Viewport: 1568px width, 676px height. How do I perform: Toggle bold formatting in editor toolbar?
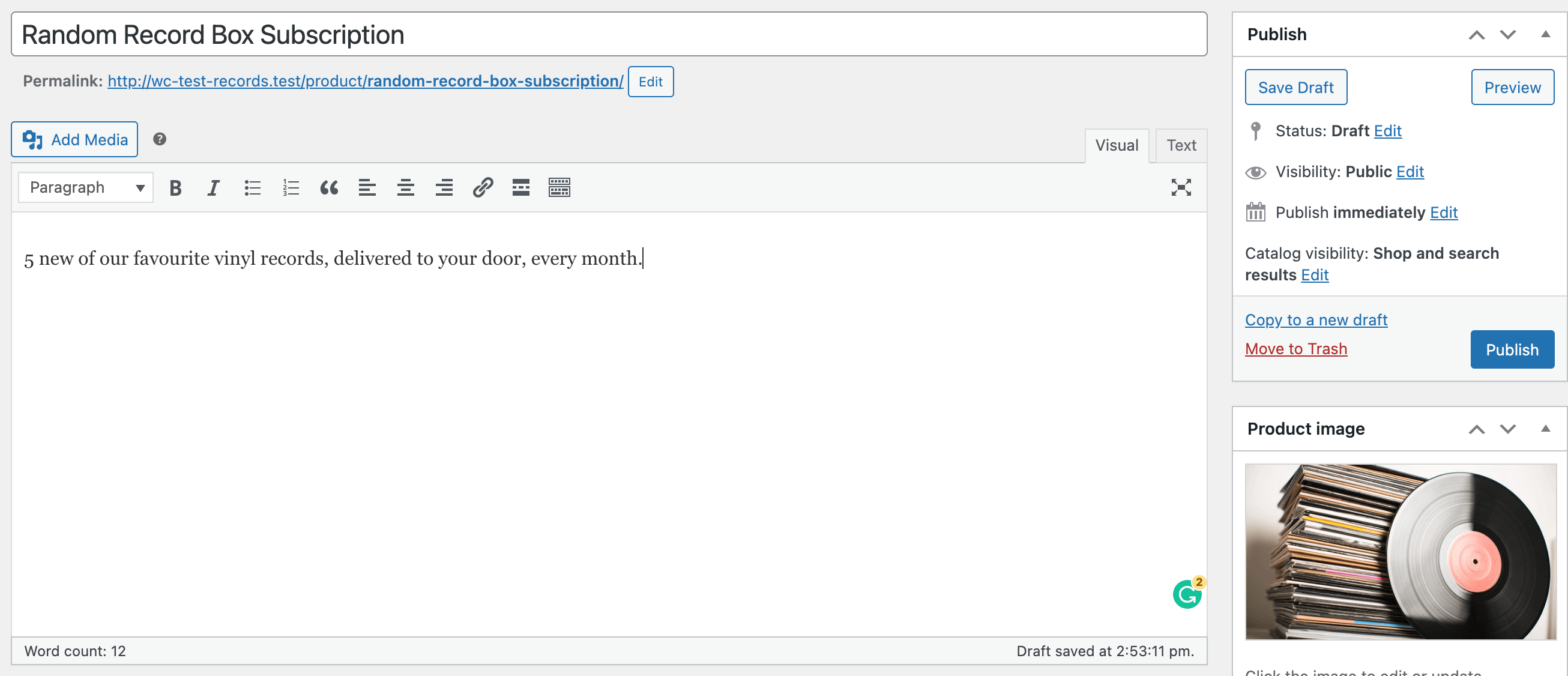175,187
